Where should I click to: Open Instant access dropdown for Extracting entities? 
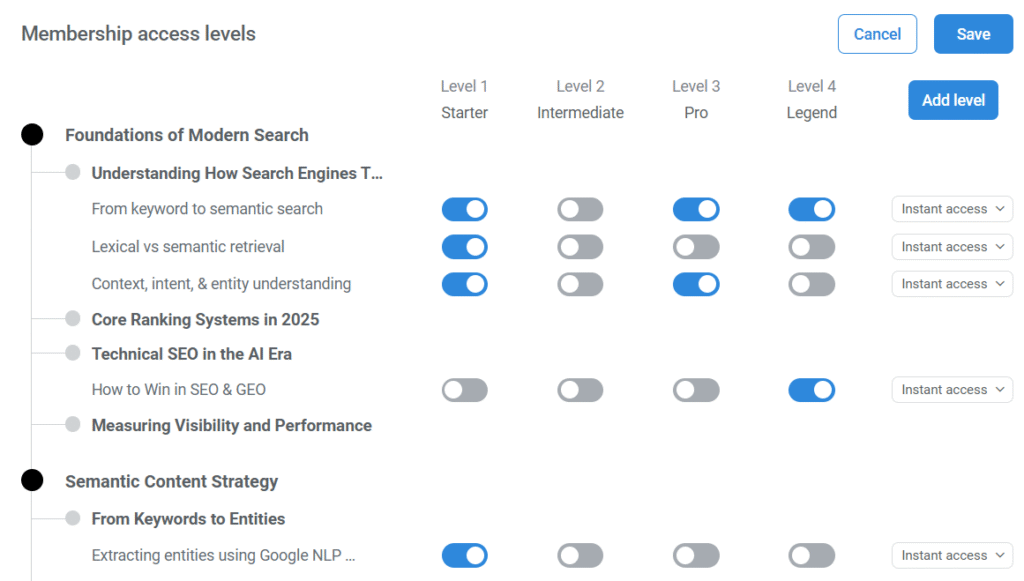952,556
